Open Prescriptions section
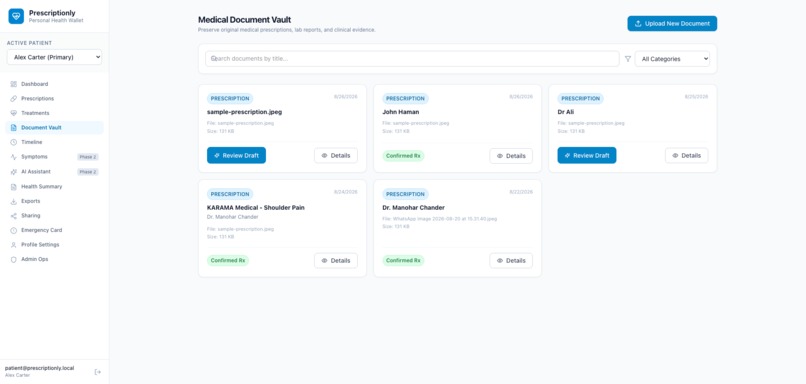The image size is (806, 384). pos(54,98)
